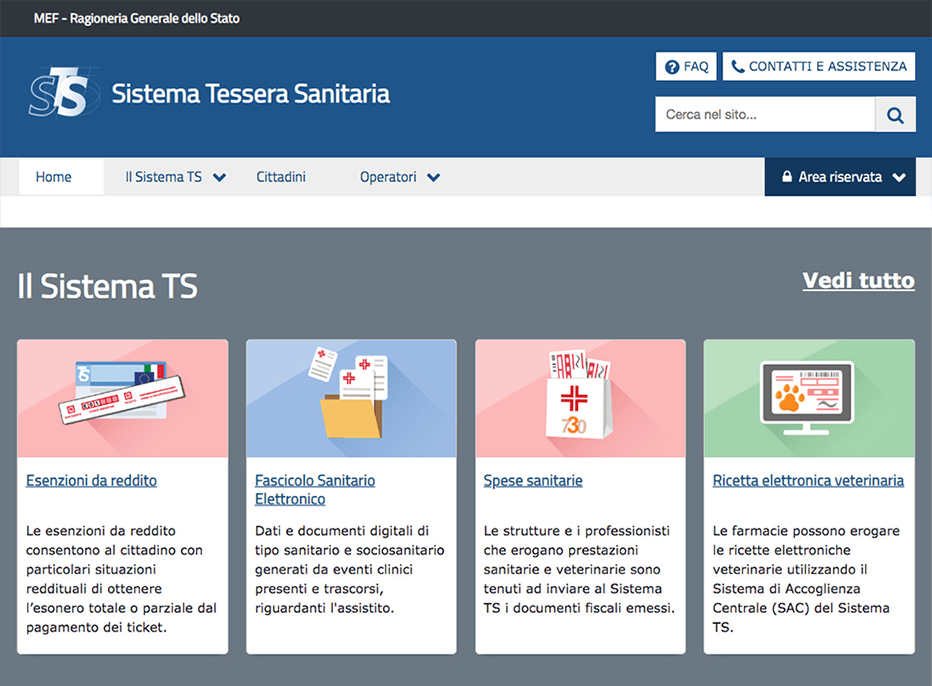Open the Esenzioni da reddito link
The height and width of the screenshot is (686, 932).
coord(91,481)
